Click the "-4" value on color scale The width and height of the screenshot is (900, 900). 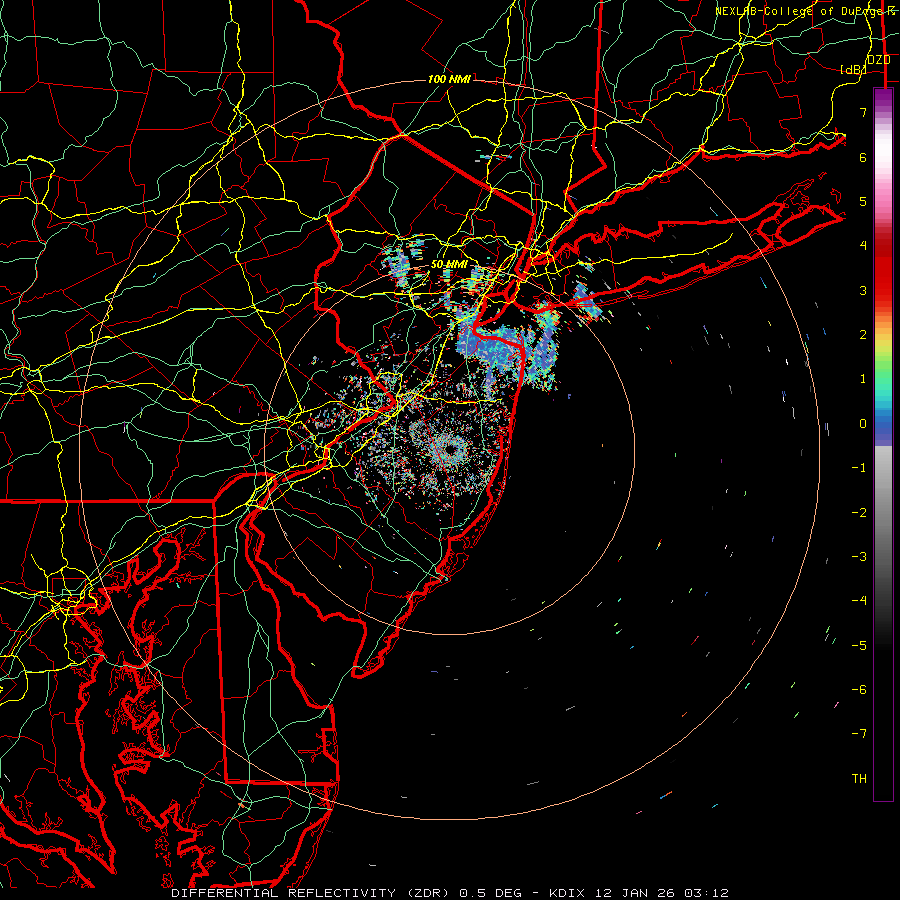tap(859, 601)
